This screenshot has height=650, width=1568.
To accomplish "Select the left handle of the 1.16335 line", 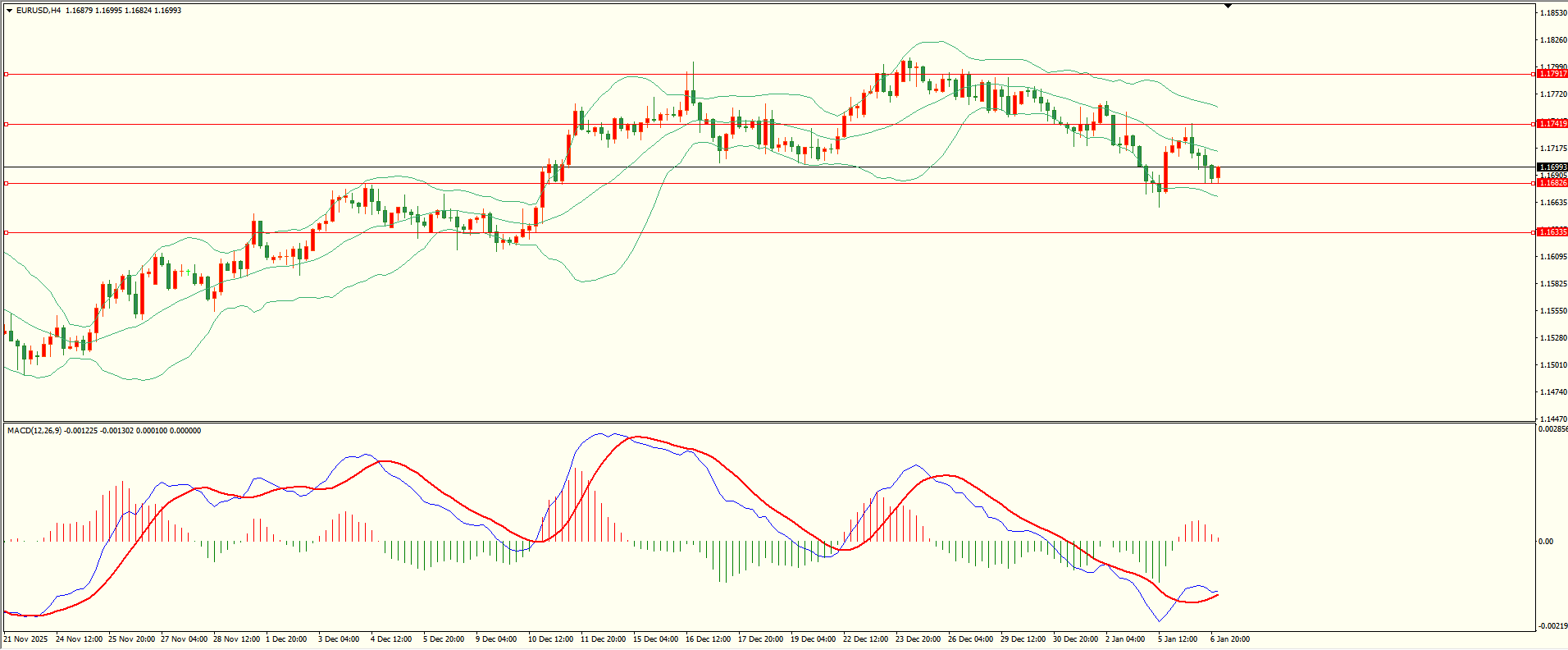I will (7, 233).
